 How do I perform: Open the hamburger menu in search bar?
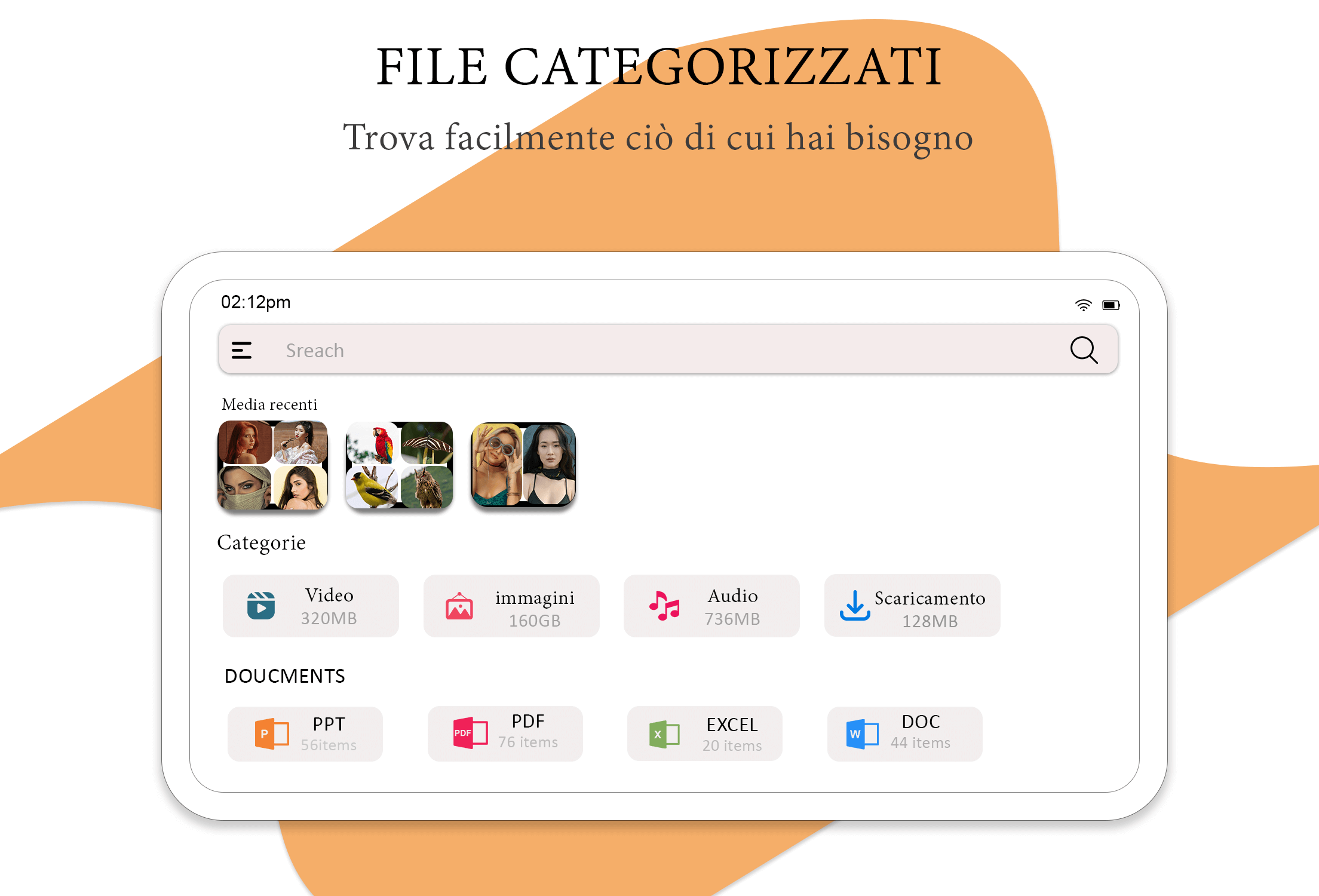241,350
